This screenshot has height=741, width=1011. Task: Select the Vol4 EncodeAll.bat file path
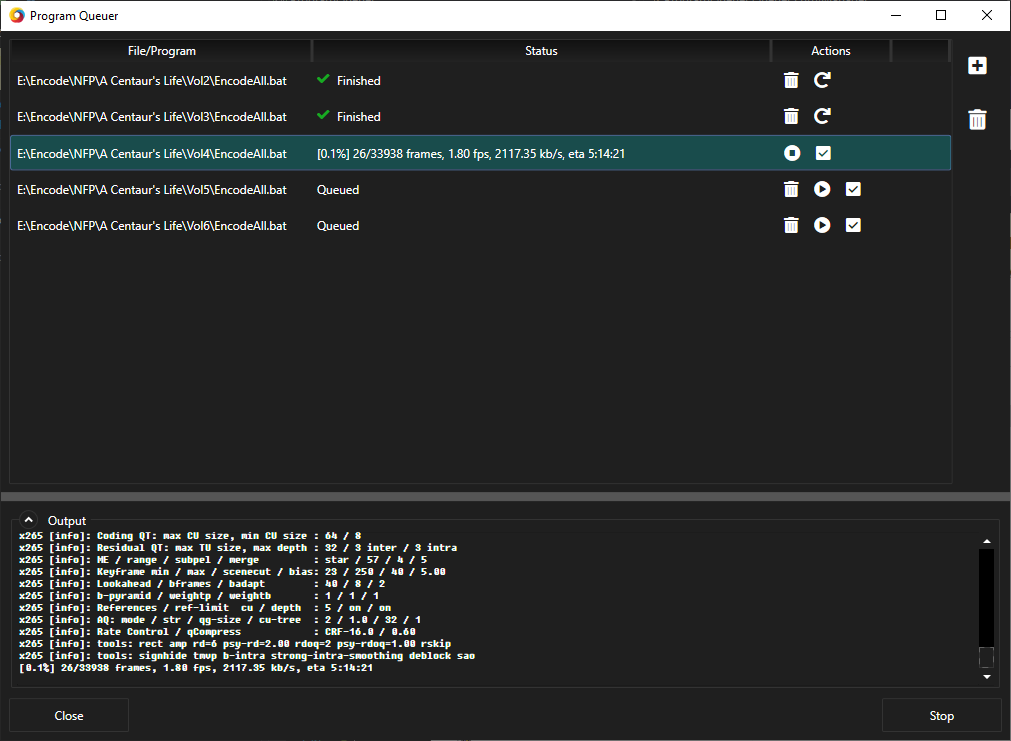(x=152, y=153)
